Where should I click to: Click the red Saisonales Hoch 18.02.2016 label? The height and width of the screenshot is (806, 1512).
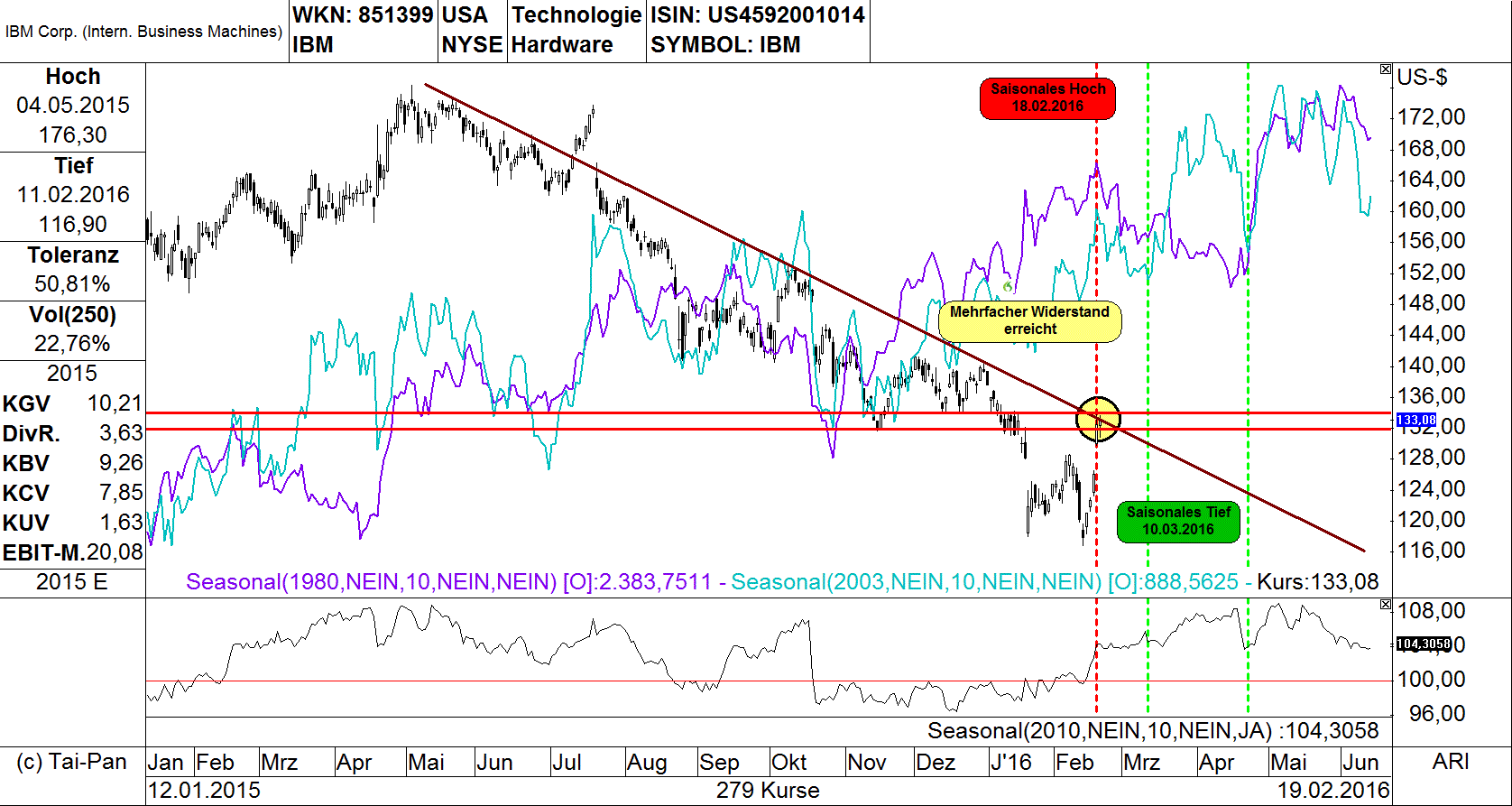click(1047, 97)
